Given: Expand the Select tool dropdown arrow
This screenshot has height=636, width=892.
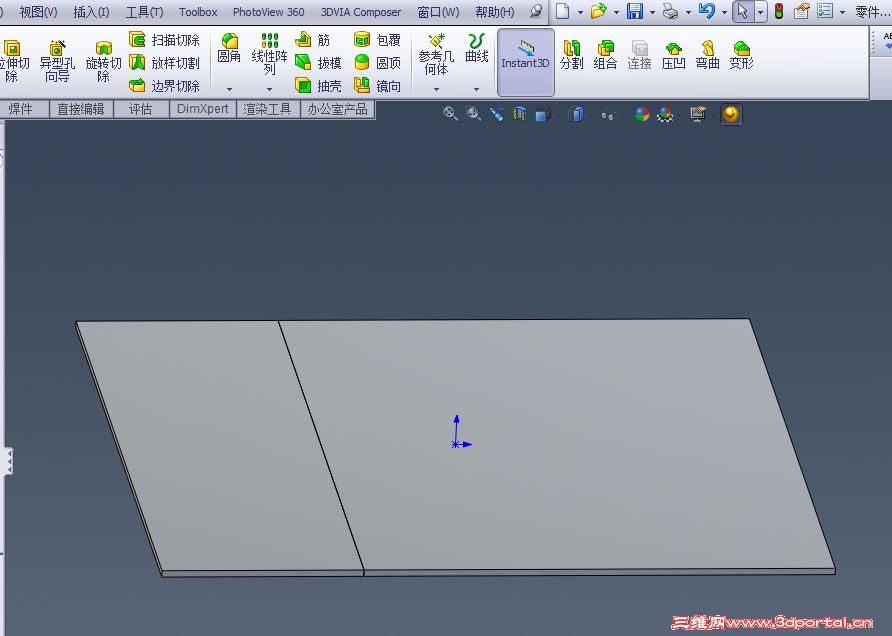Looking at the screenshot, I should click(x=760, y=12).
